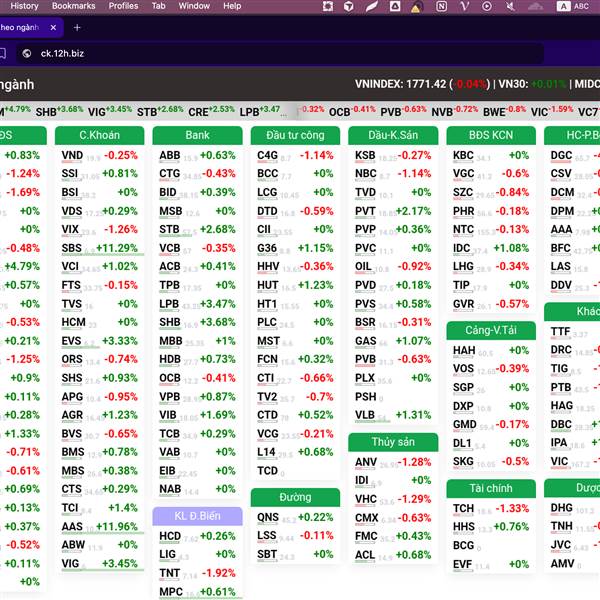Open the TCB stock in Bank column
Screen dimensions: 600x600
[x=170, y=434]
